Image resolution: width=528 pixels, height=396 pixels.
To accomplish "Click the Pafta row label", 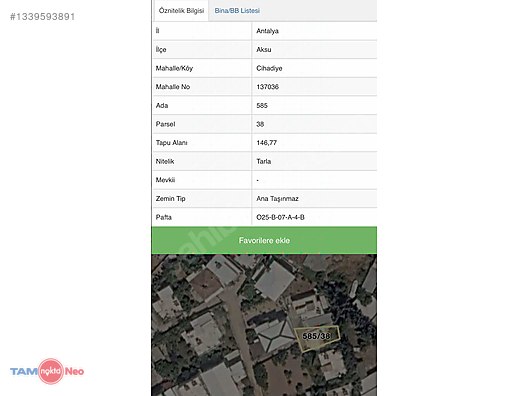I will pos(164,217).
